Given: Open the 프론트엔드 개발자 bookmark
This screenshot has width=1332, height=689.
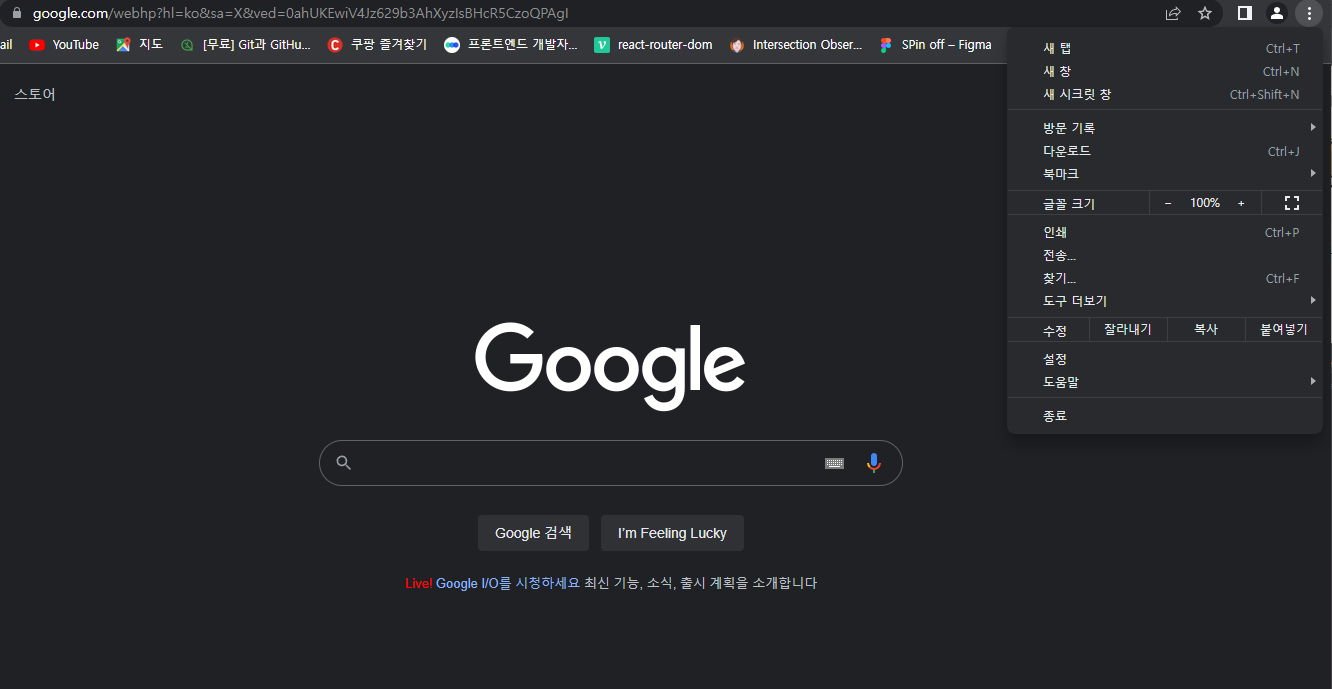Looking at the screenshot, I should (511, 44).
